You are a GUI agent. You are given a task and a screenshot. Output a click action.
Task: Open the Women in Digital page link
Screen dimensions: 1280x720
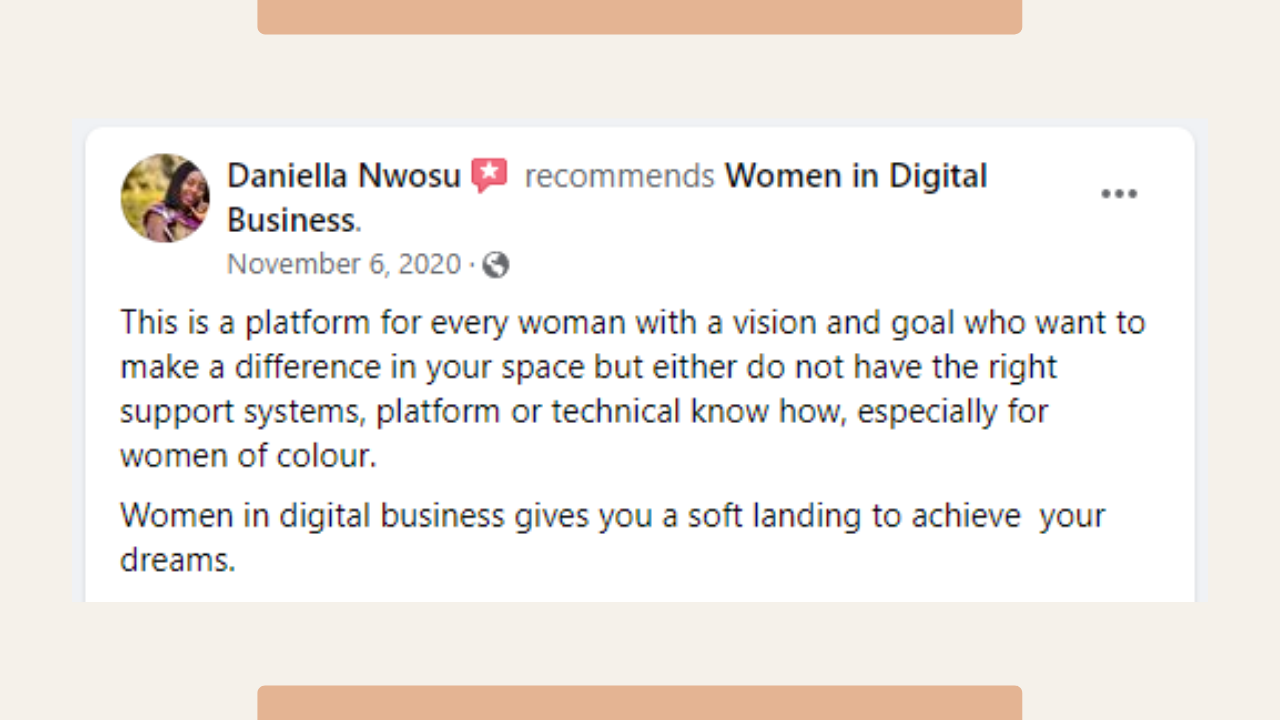pyautogui.click(x=856, y=176)
